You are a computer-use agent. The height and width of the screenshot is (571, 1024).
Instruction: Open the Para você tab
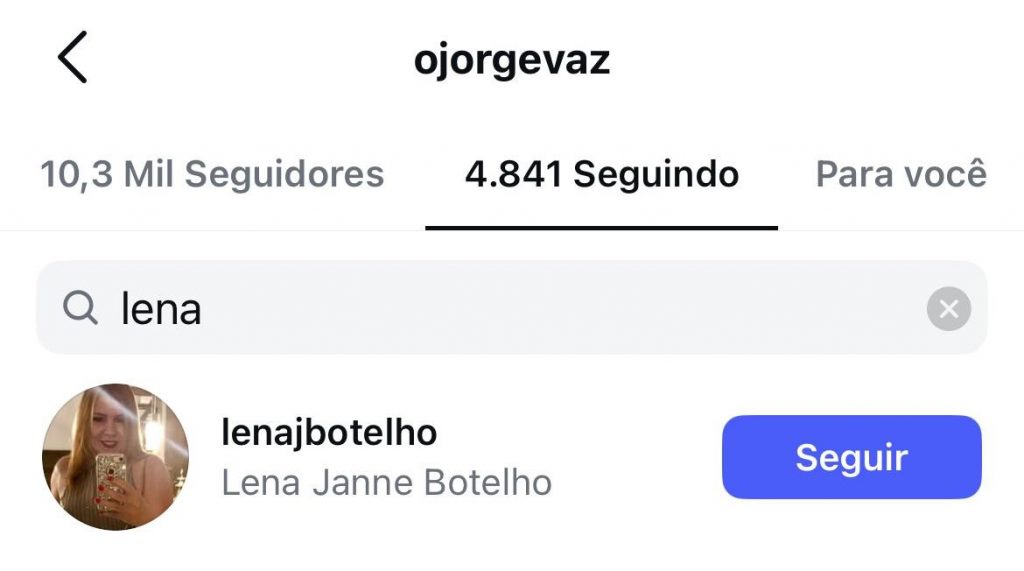tap(900, 174)
